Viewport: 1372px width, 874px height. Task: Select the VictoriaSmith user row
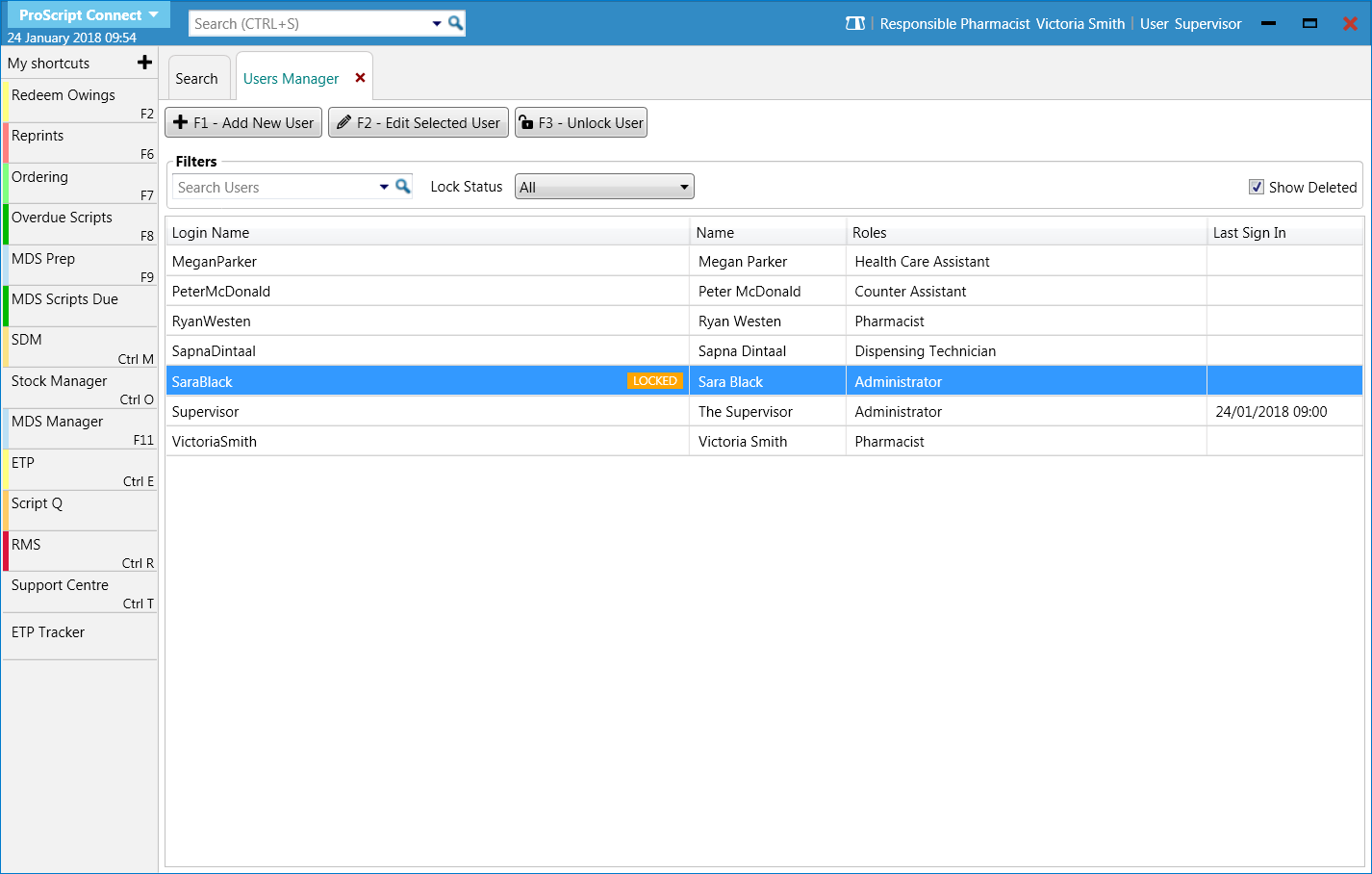[x=427, y=441]
